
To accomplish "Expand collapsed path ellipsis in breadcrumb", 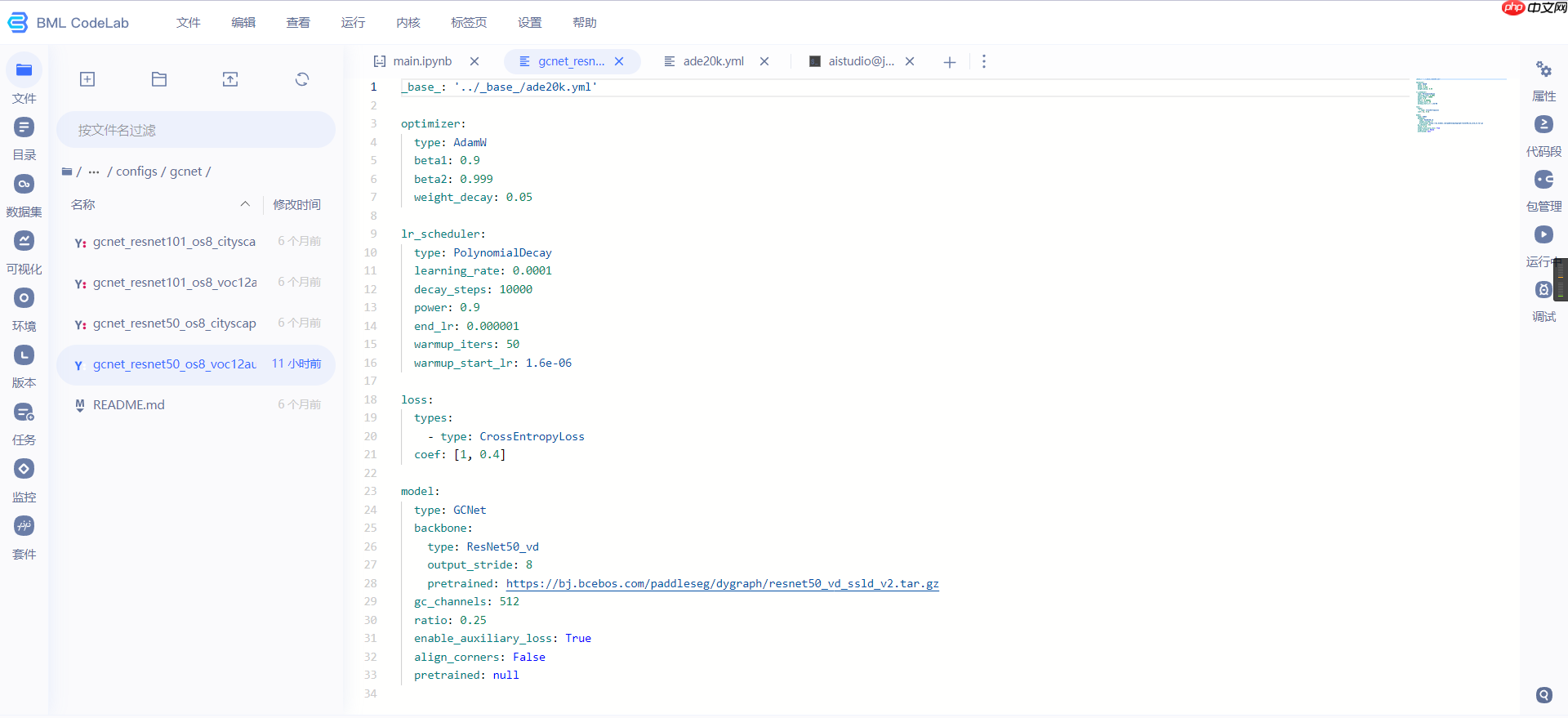I will 94,172.
